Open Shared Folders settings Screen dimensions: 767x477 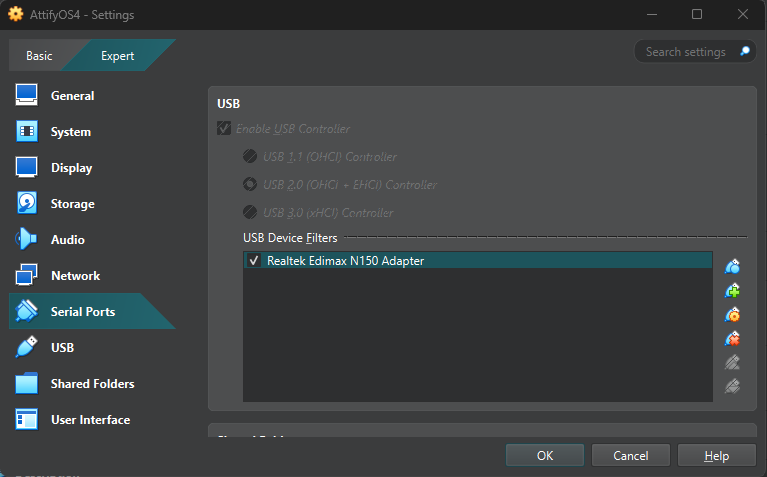[x=92, y=384]
